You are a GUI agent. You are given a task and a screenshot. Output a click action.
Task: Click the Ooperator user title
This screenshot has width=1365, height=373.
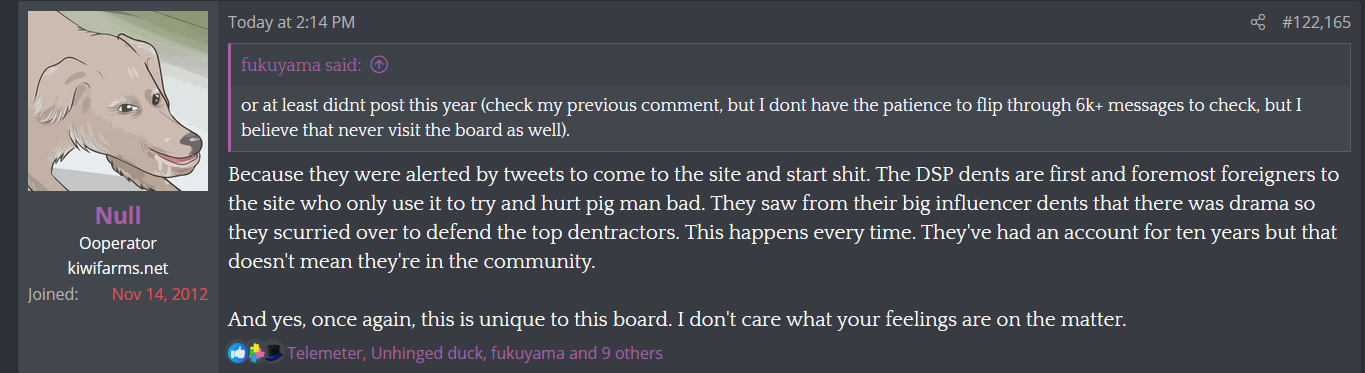(x=118, y=243)
